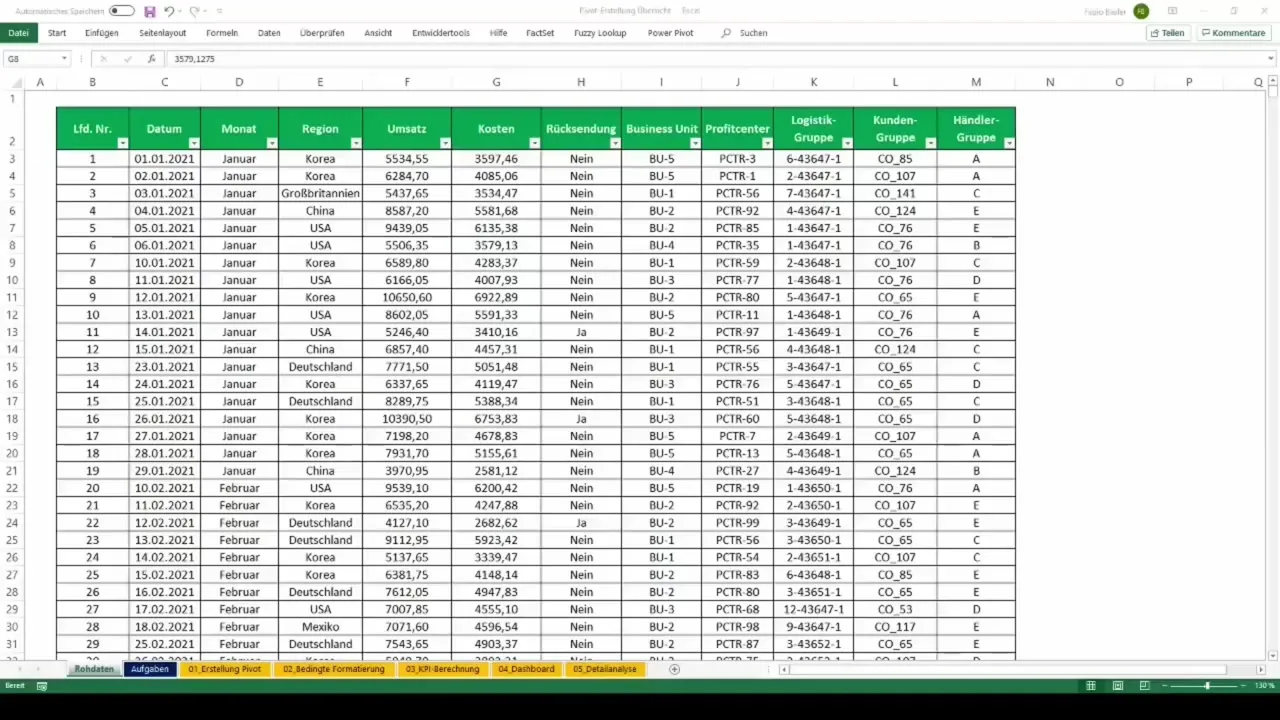Open the Fuzzy Lookup ribbon tab
1280x720 pixels.
click(600, 33)
